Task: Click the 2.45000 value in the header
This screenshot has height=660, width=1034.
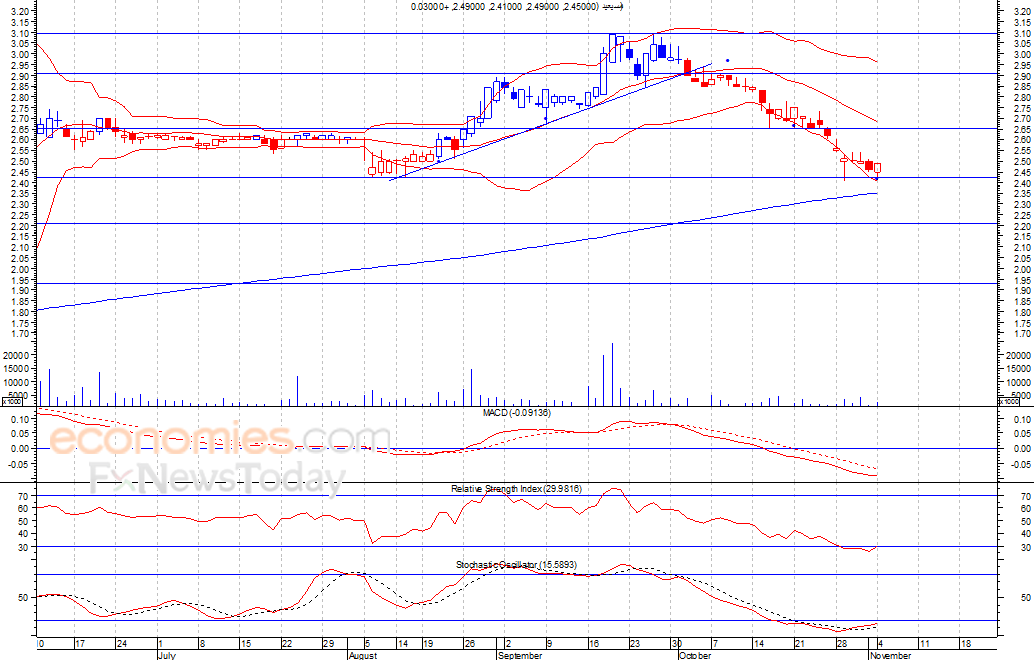Action: (580, 7)
